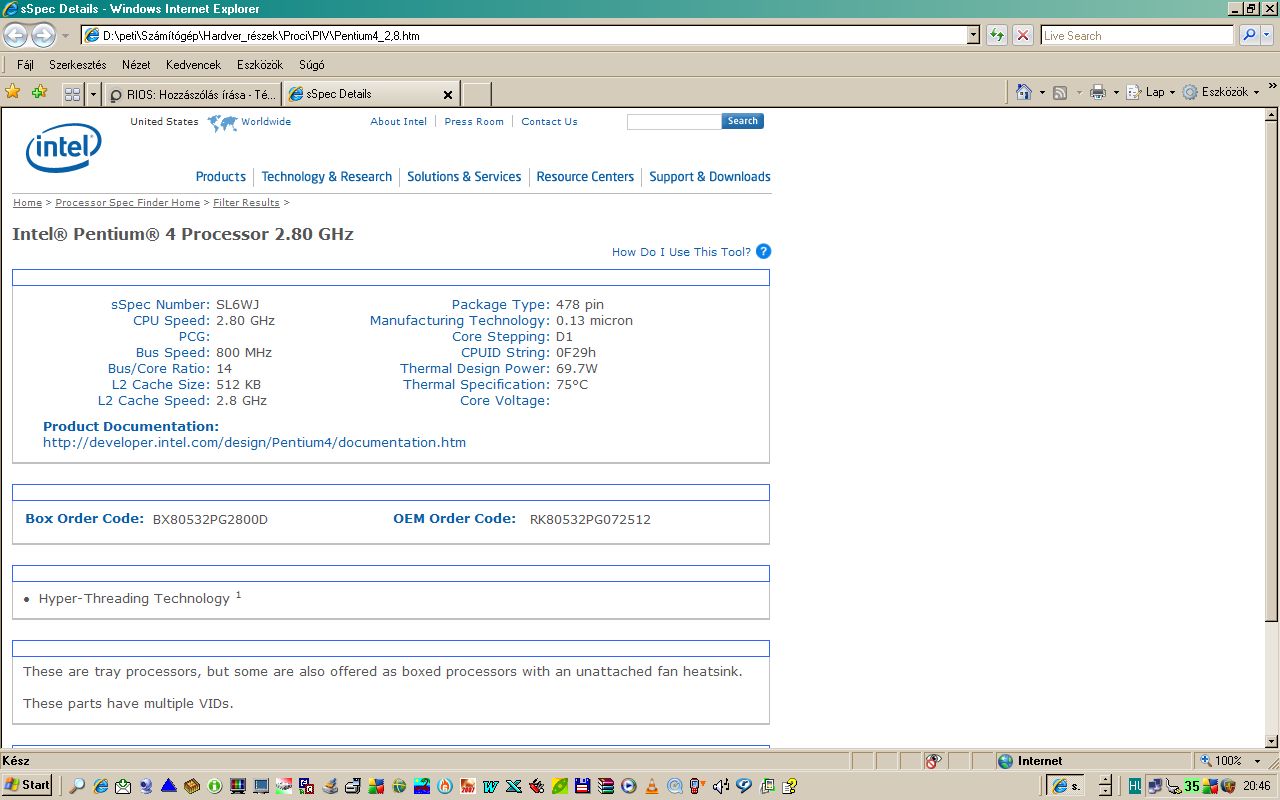Open the Favorites Center star icon
This screenshot has height=800, width=1280.
[x=13, y=93]
